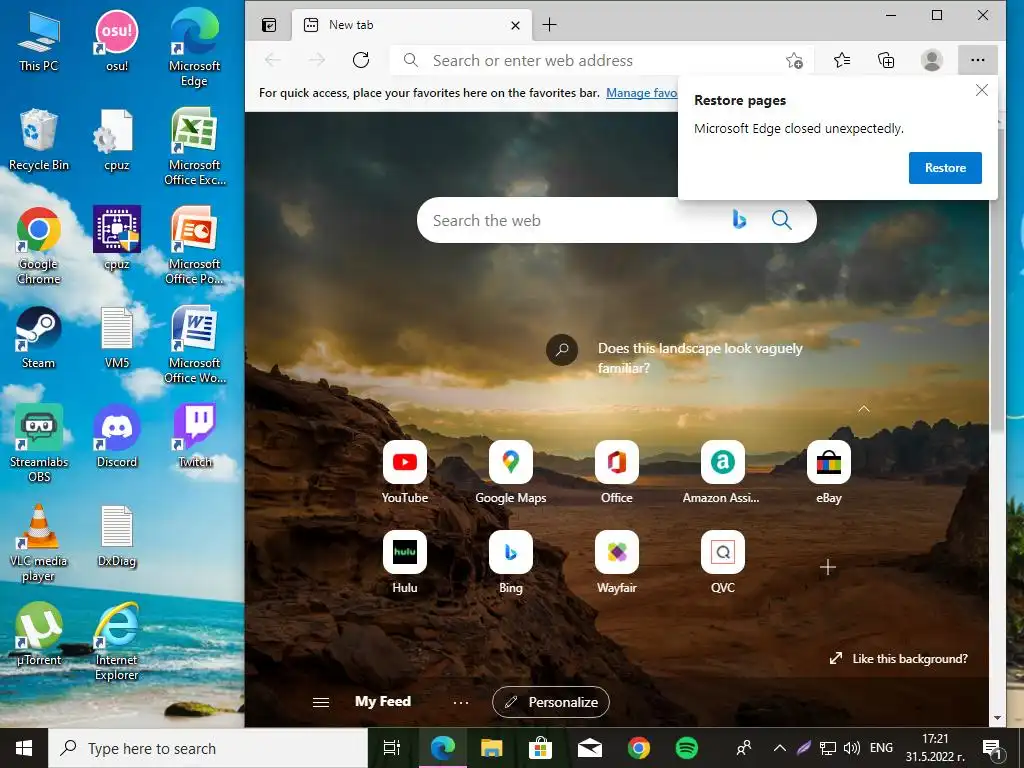Open the YouTube quick link
The width and height of the screenshot is (1024, 768).
pyautogui.click(x=405, y=472)
